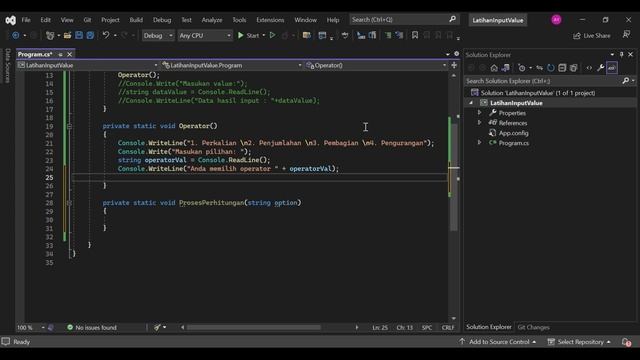Image resolution: width=640 pixels, height=360 pixels.
Task: Open the LatihanInputValue project navigation dropdown
Action: (87, 65)
